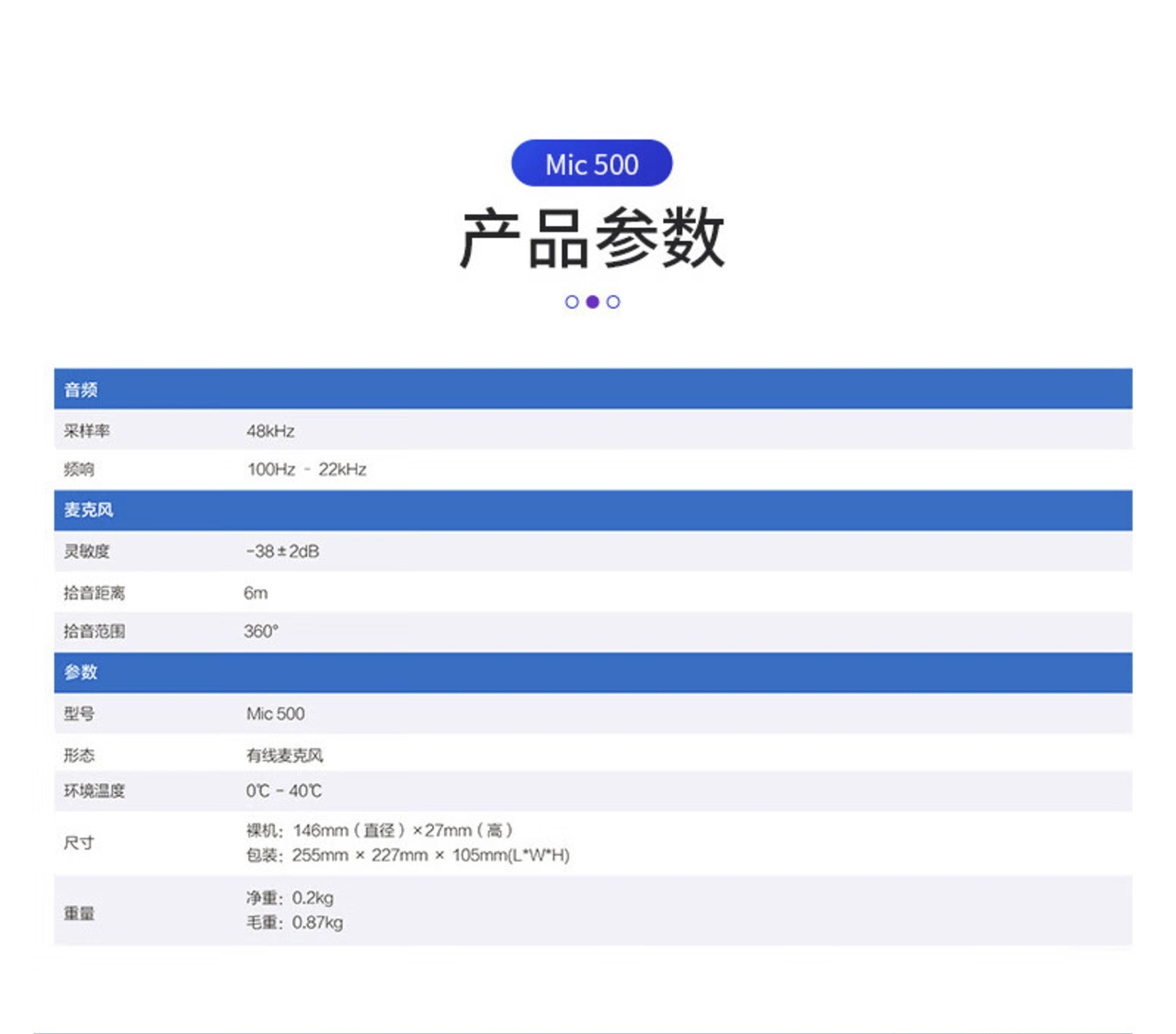
Task: Click the 尺寸 row label
Action: click(x=79, y=843)
